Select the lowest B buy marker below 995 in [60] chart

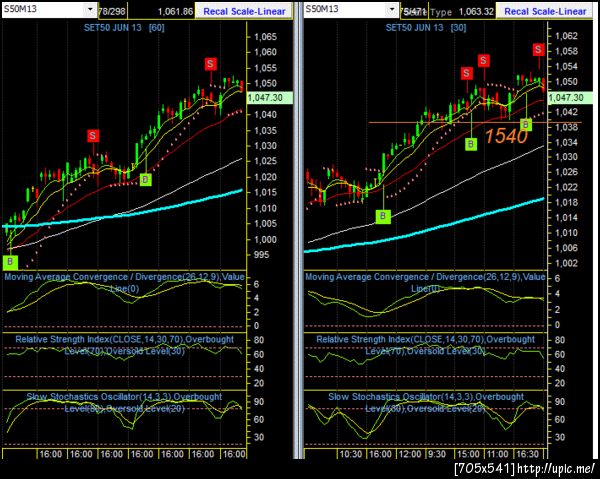(x=10, y=262)
